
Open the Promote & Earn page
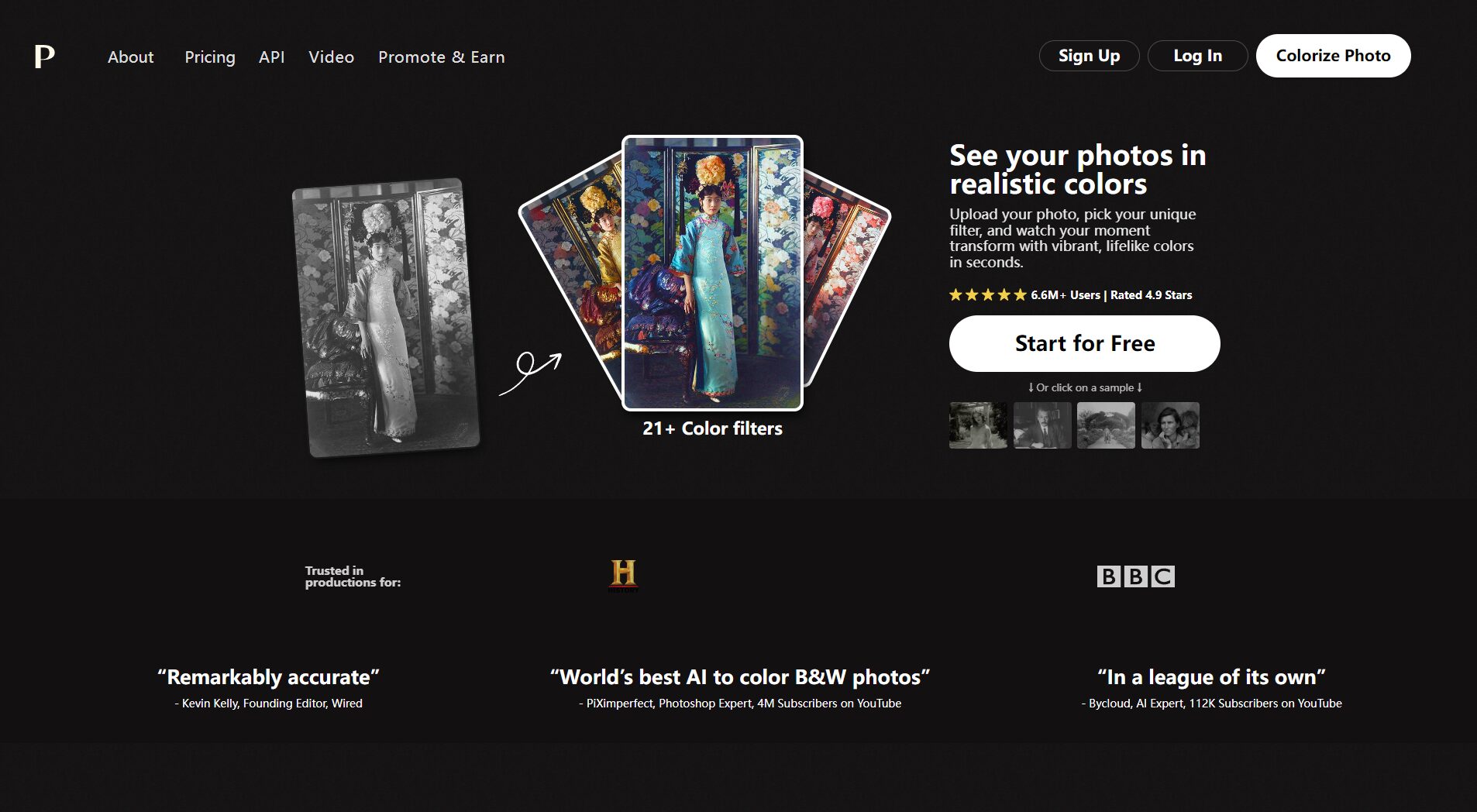pyautogui.click(x=441, y=57)
